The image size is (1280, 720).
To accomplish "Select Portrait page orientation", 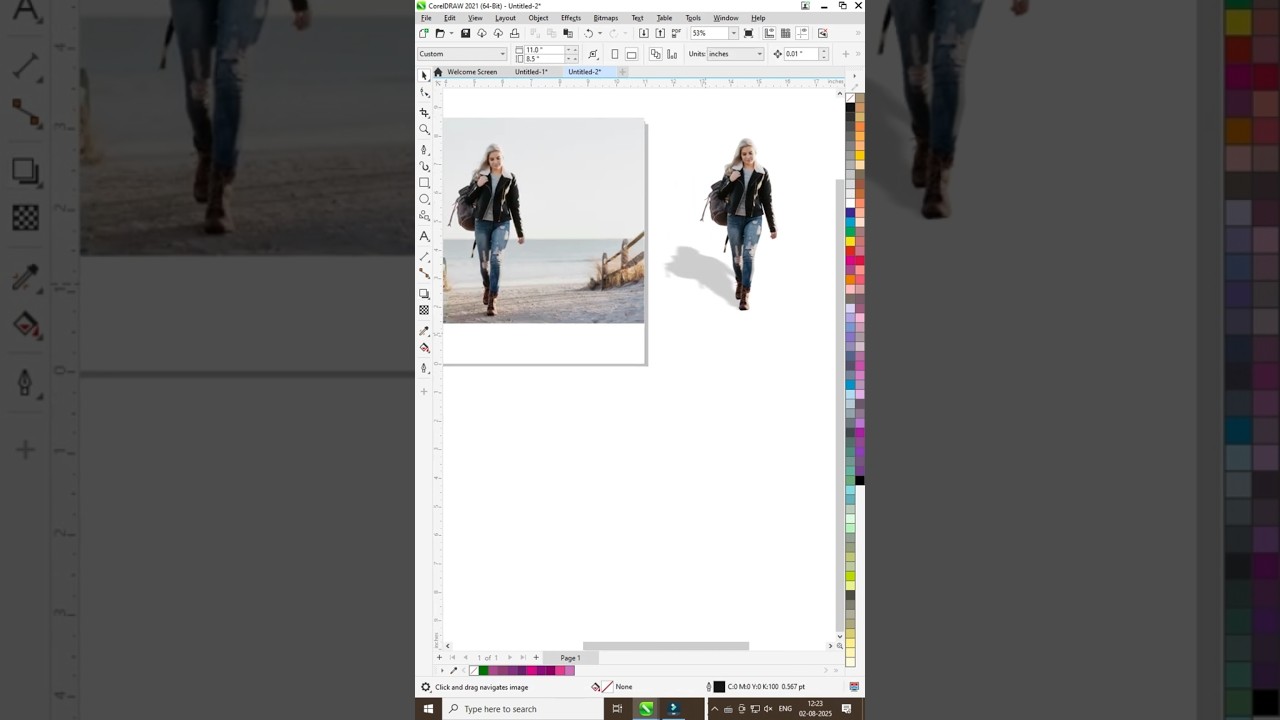I will point(615,54).
